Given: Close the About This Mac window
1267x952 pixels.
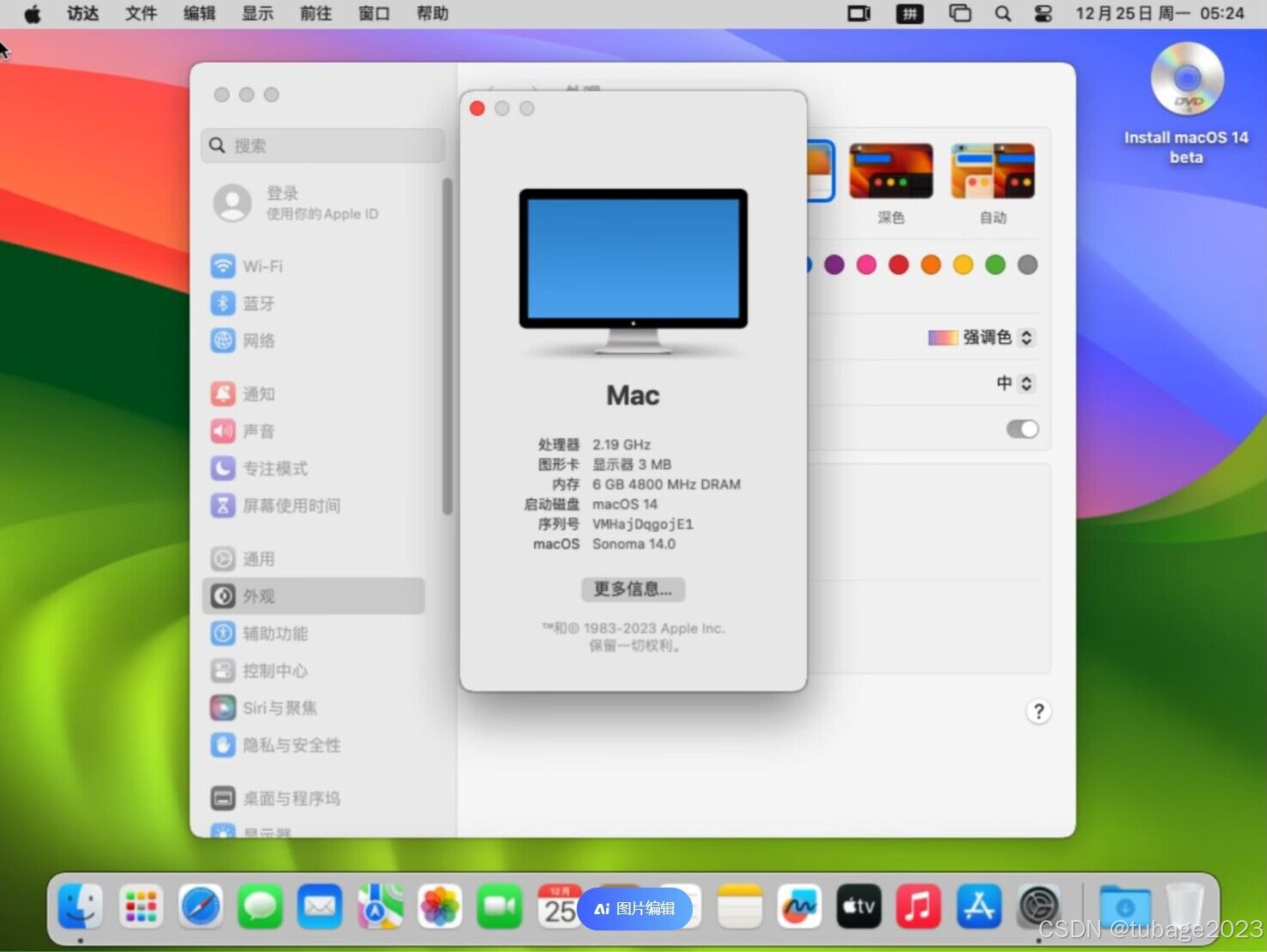Looking at the screenshot, I should [477, 108].
